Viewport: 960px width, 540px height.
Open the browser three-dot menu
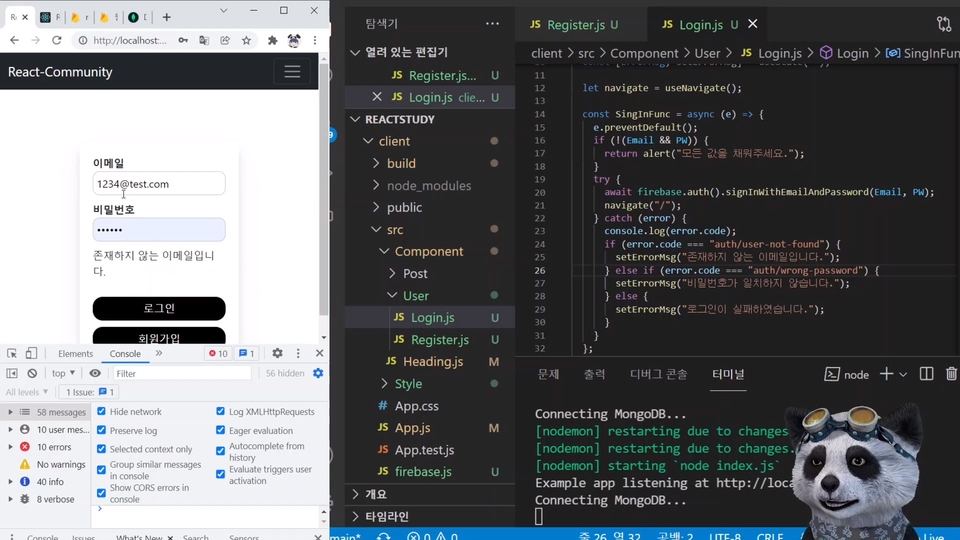pyautogui.click(x=315, y=40)
